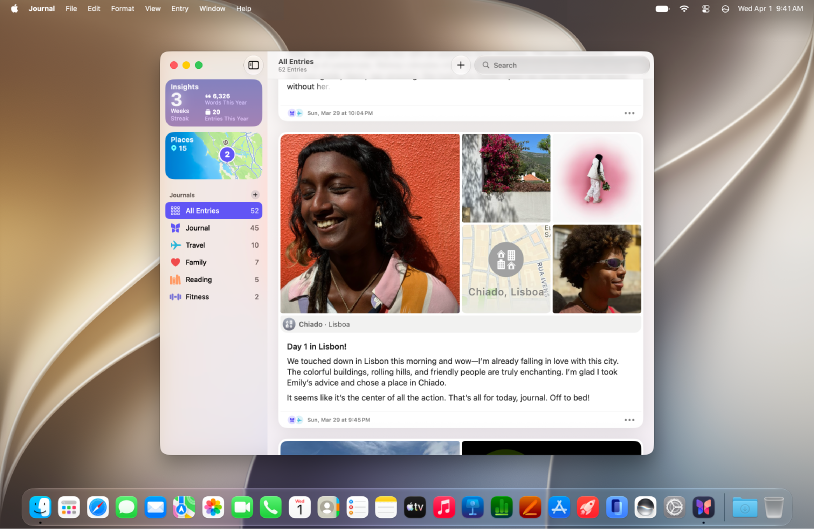
Task: Open Messages from the Dock
Action: pyautogui.click(x=126, y=507)
